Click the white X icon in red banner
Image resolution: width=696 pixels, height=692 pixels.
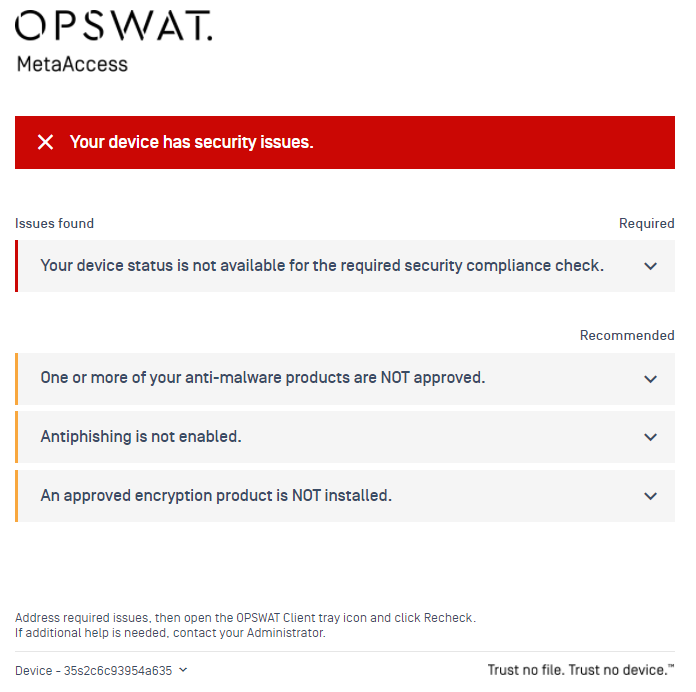(x=45, y=142)
